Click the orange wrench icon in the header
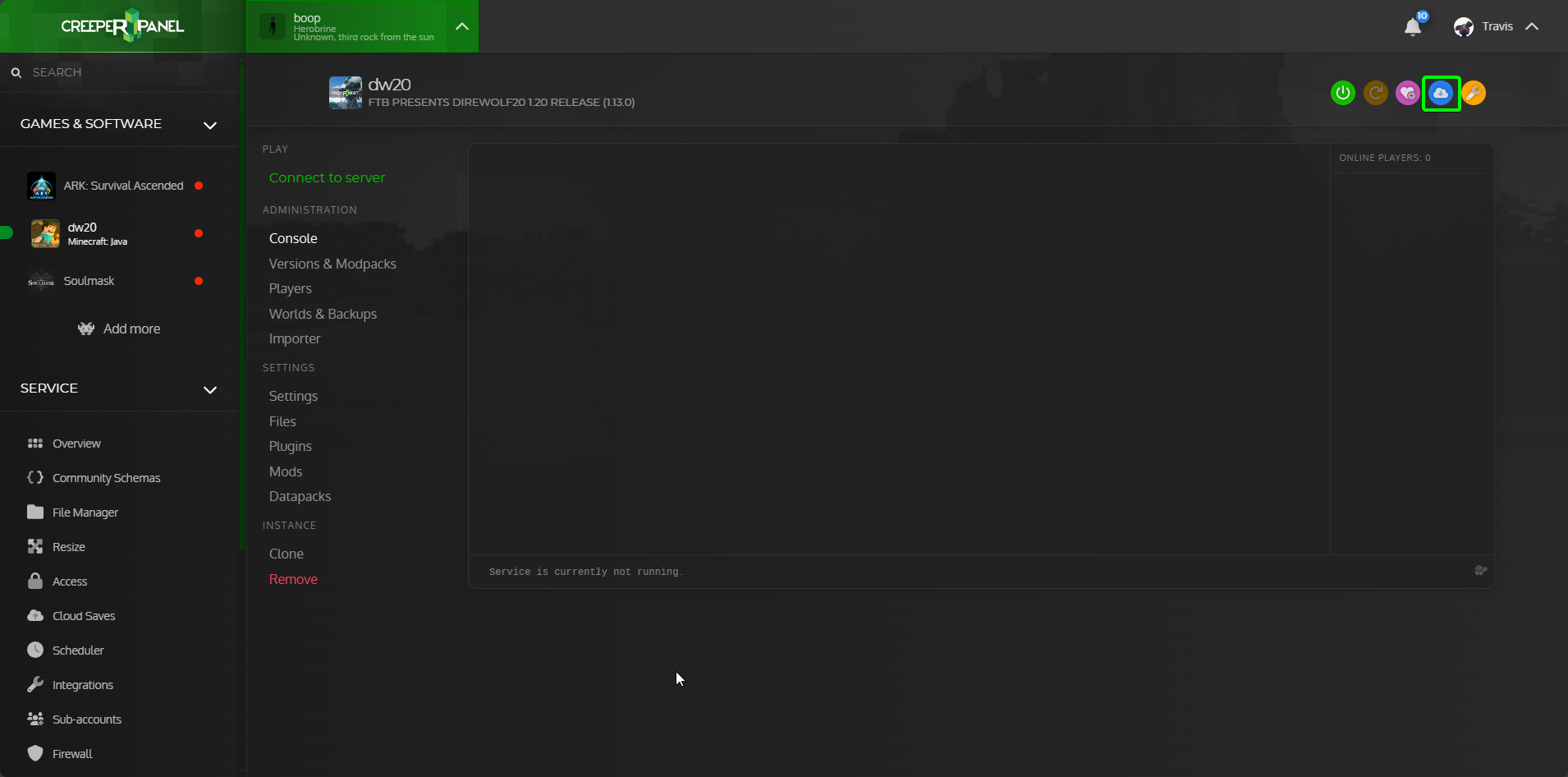Screen dimensions: 1568x777 point(1474,93)
